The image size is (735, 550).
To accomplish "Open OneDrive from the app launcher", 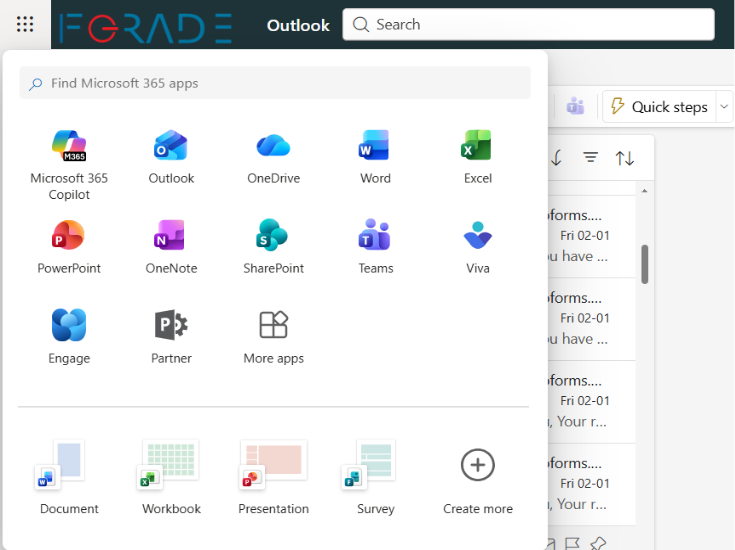I will coord(273,157).
